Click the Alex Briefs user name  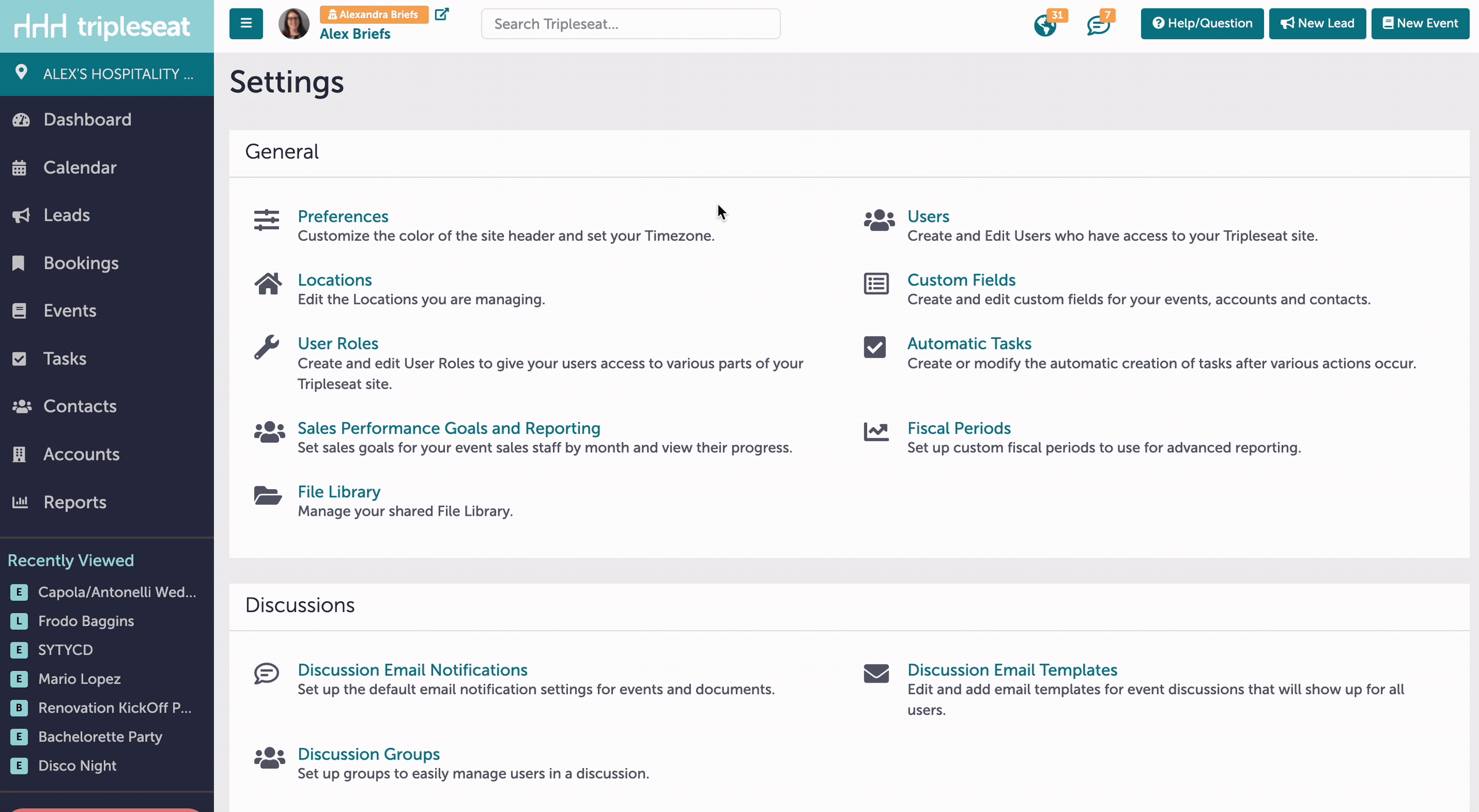[355, 33]
